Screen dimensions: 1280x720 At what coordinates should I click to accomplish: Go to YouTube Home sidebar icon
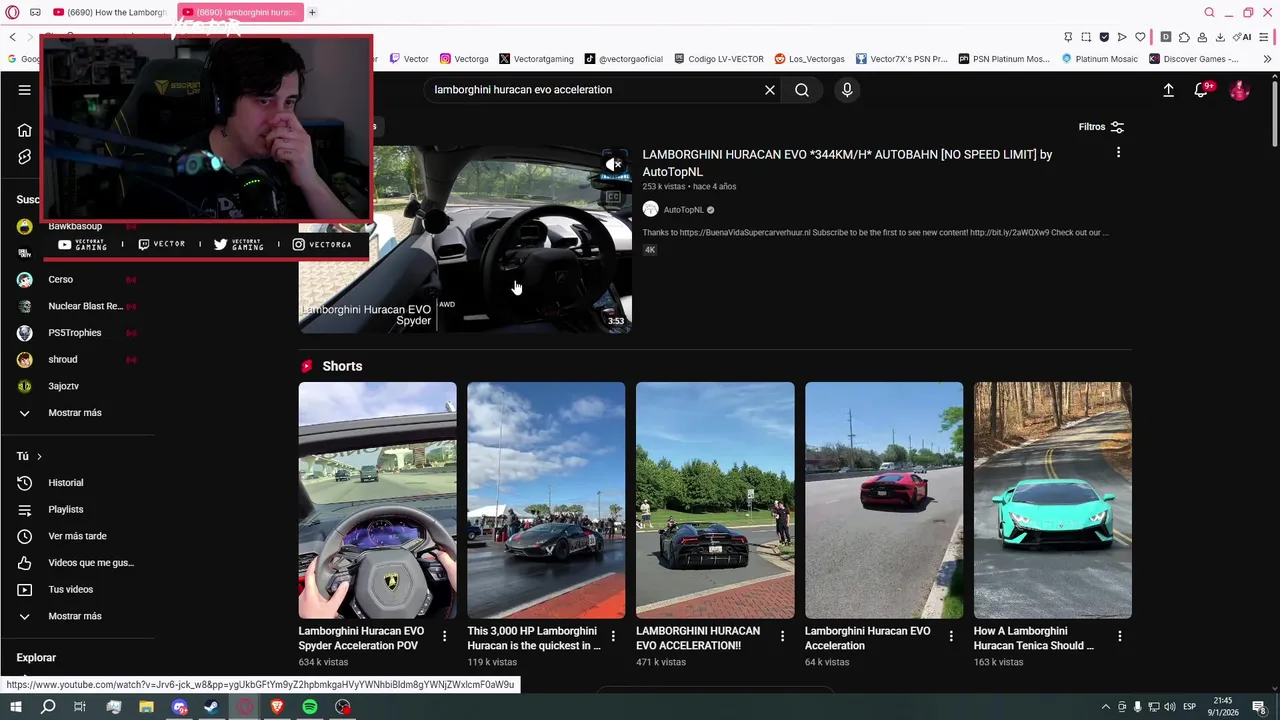click(x=25, y=130)
